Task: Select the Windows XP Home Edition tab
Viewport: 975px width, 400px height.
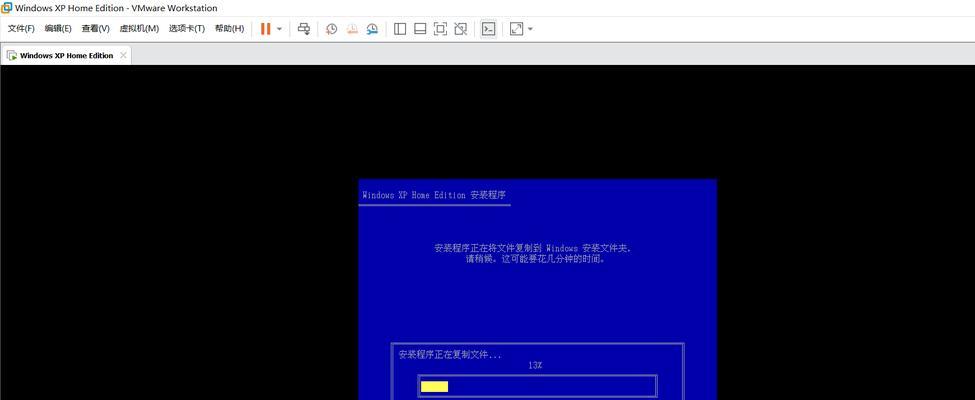Action: (66, 55)
